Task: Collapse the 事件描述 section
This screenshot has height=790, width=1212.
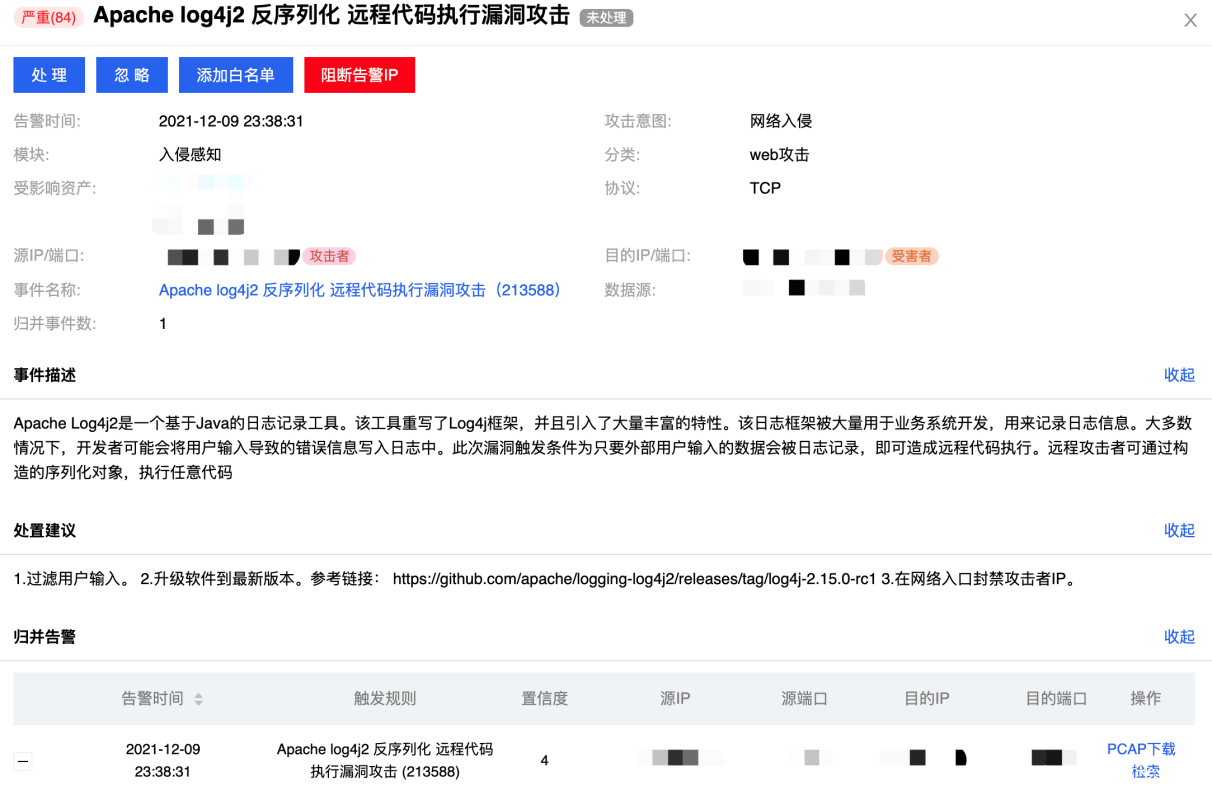Action: click(x=1179, y=375)
